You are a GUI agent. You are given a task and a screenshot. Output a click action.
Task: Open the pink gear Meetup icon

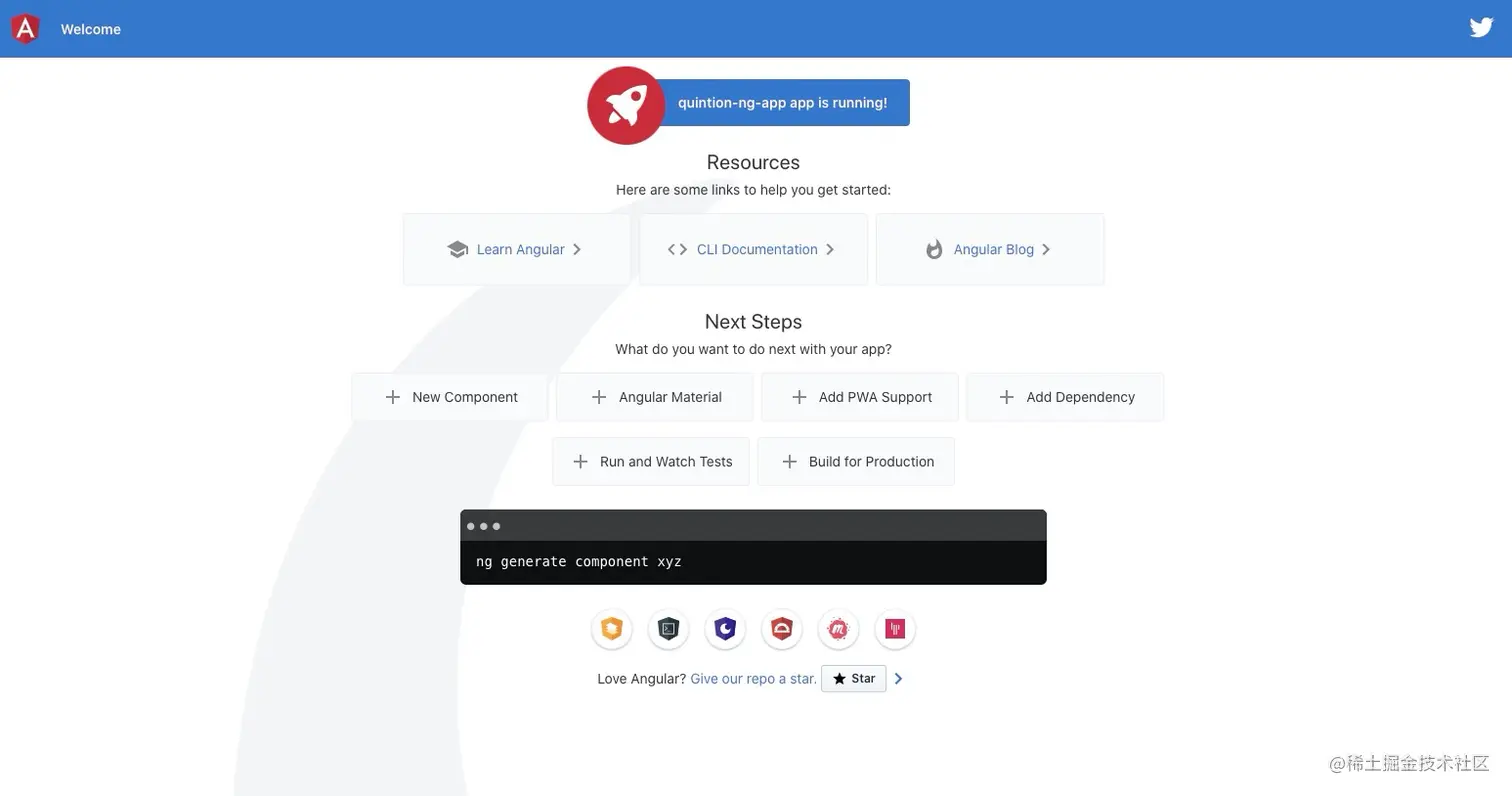[838, 629]
